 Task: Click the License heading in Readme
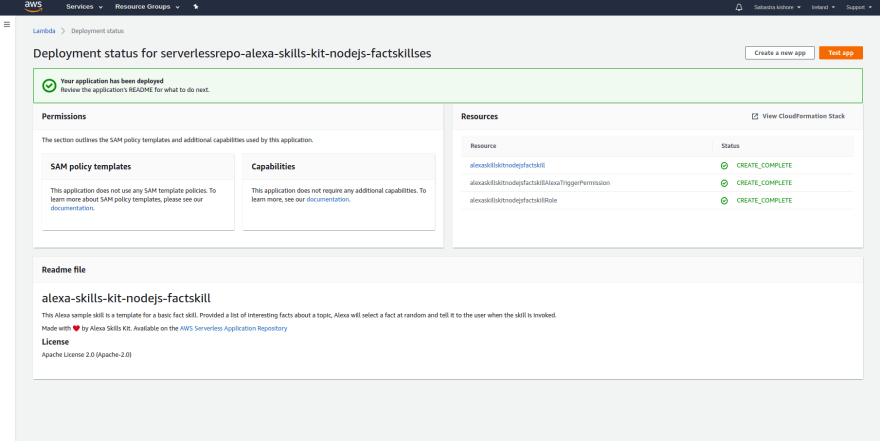[x=56, y=342]
